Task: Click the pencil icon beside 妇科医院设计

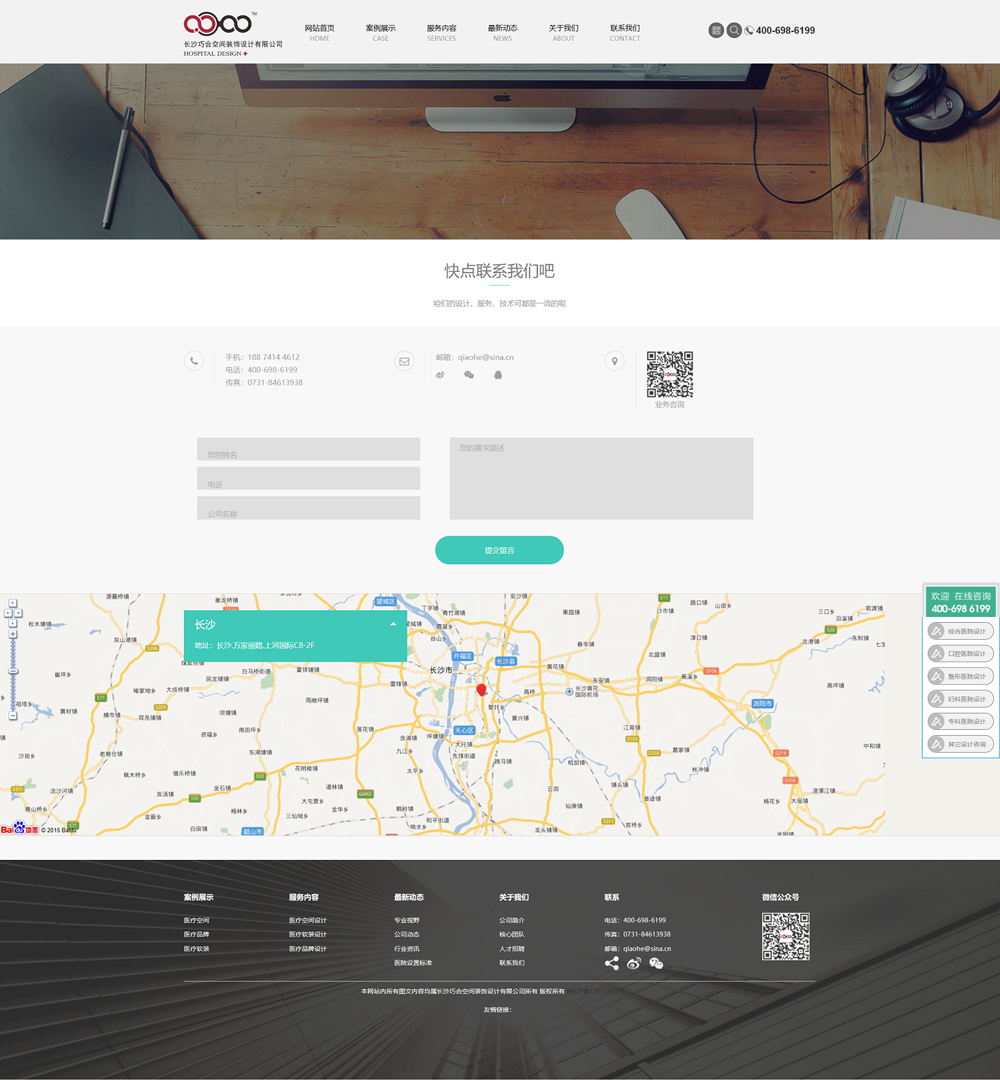Action: click(936, 698)
